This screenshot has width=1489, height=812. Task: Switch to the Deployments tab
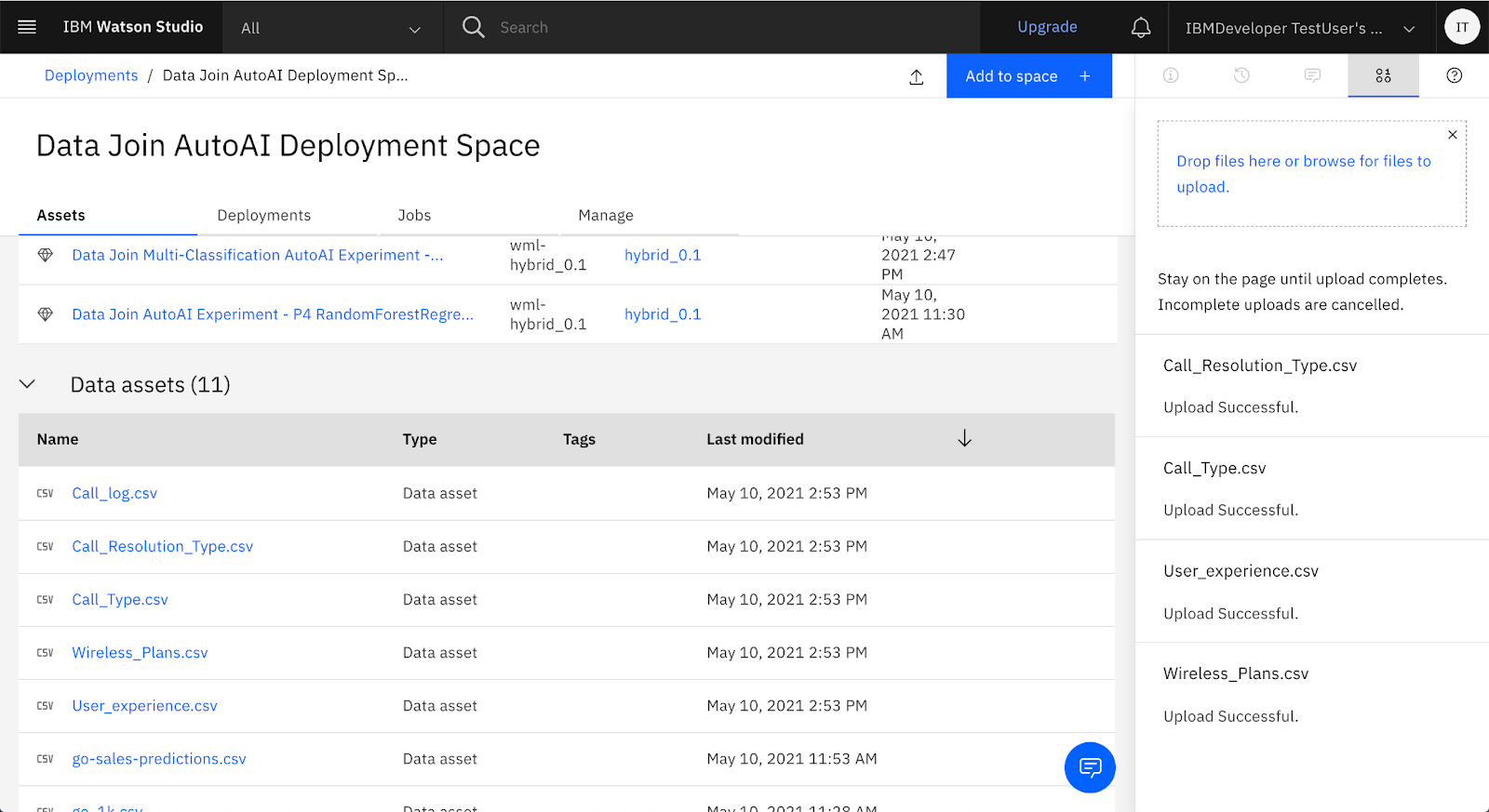click(263, 216)
